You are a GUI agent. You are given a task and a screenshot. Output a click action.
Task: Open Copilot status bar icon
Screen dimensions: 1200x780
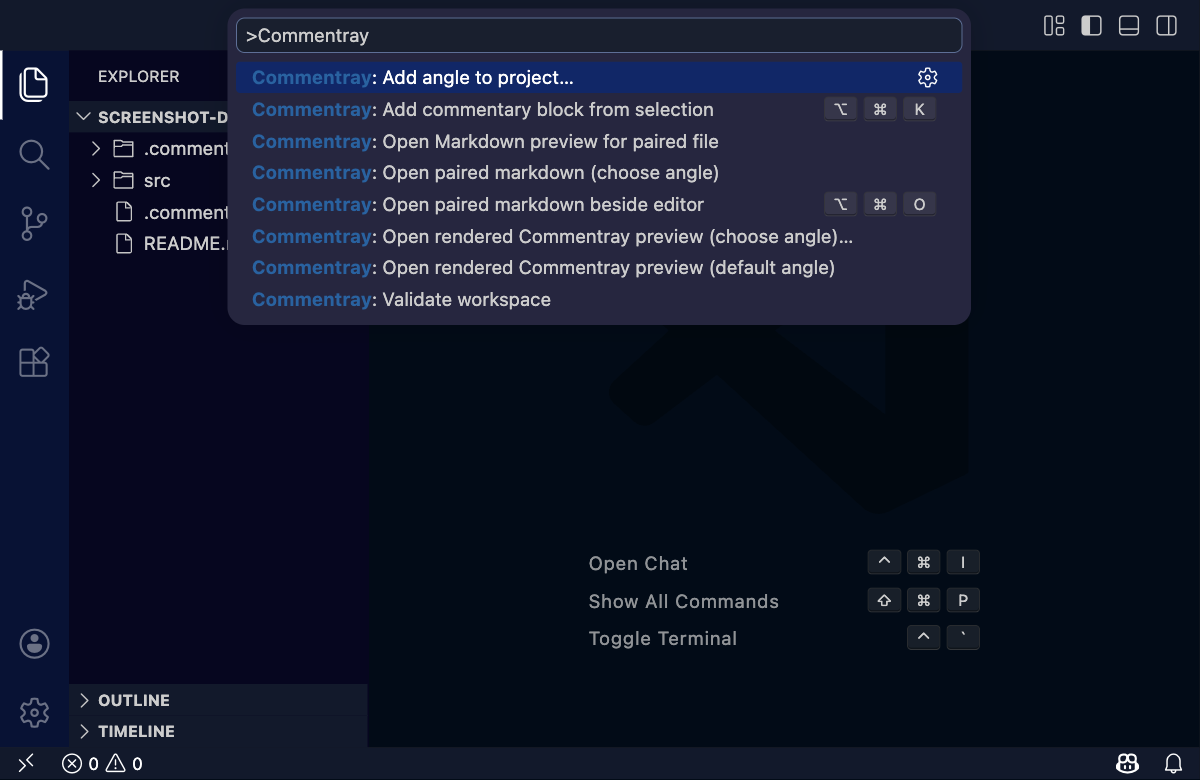[x=1127, y=764]
